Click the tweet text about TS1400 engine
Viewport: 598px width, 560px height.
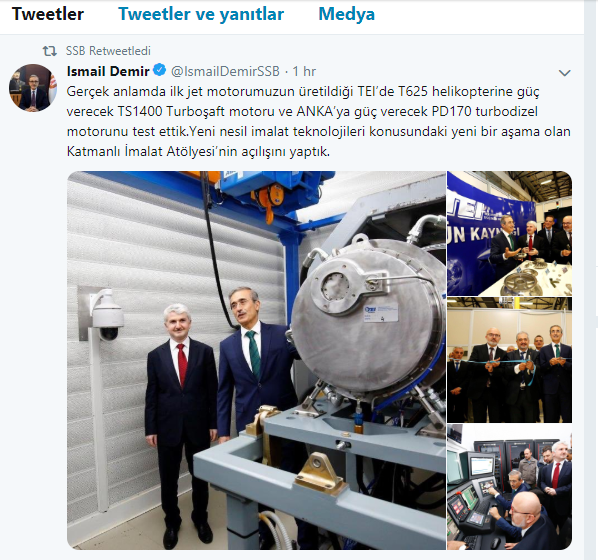tap(318, 121)
